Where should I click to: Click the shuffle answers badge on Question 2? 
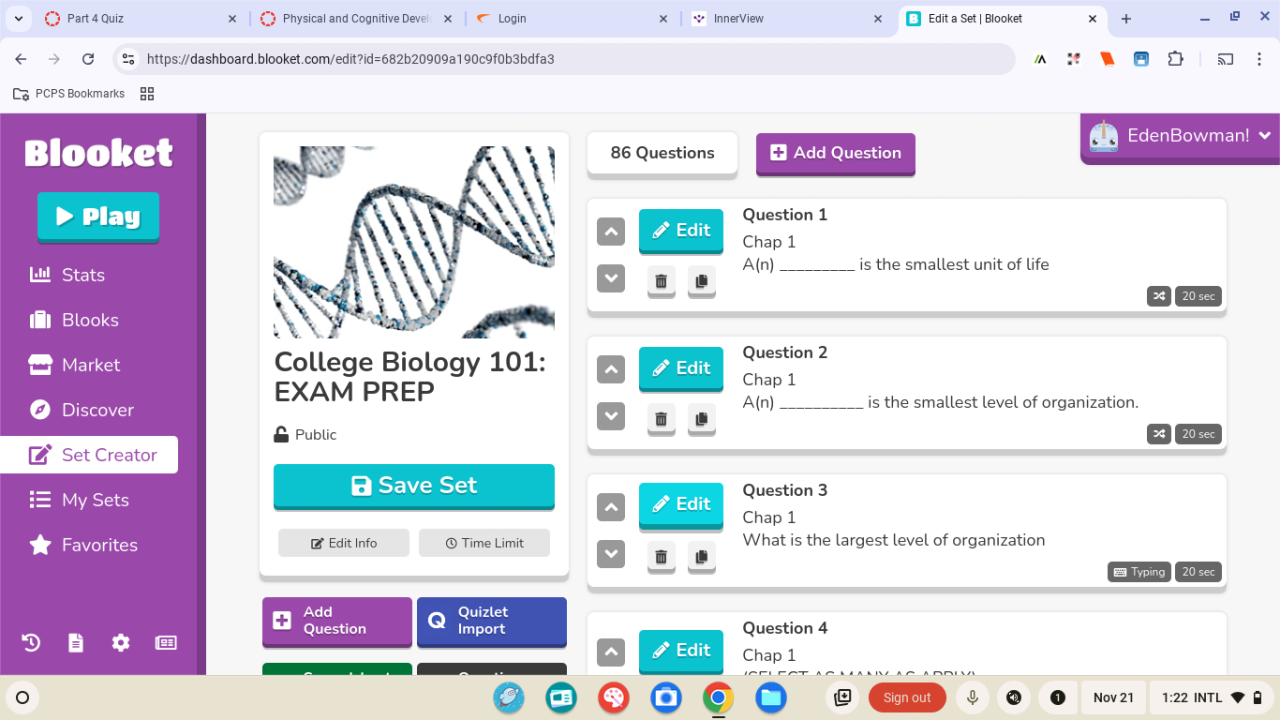click(1159, 434)
